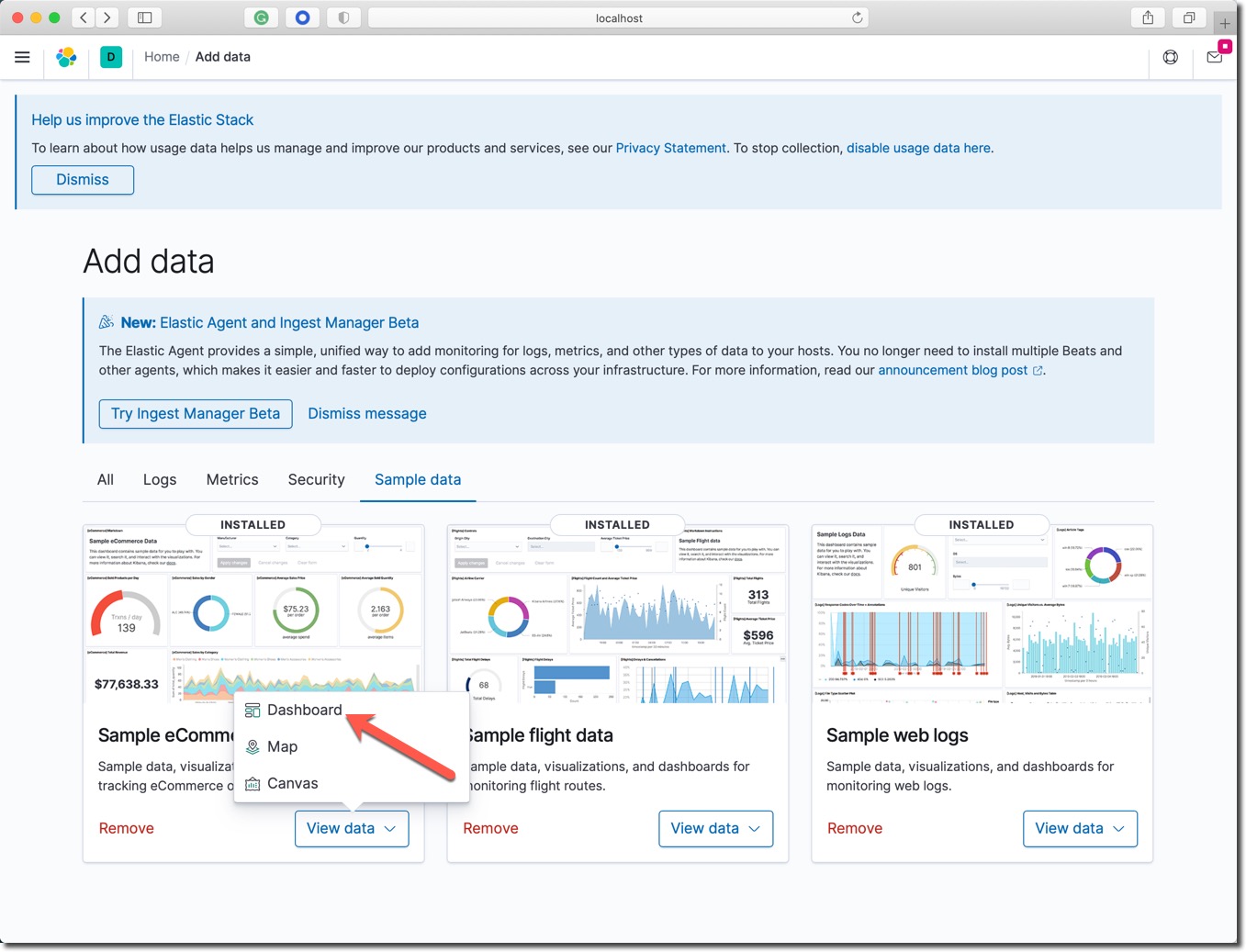The image size is (1246, 952).
Task: Select the Sample data tab
Action: (x=418, y=479)
